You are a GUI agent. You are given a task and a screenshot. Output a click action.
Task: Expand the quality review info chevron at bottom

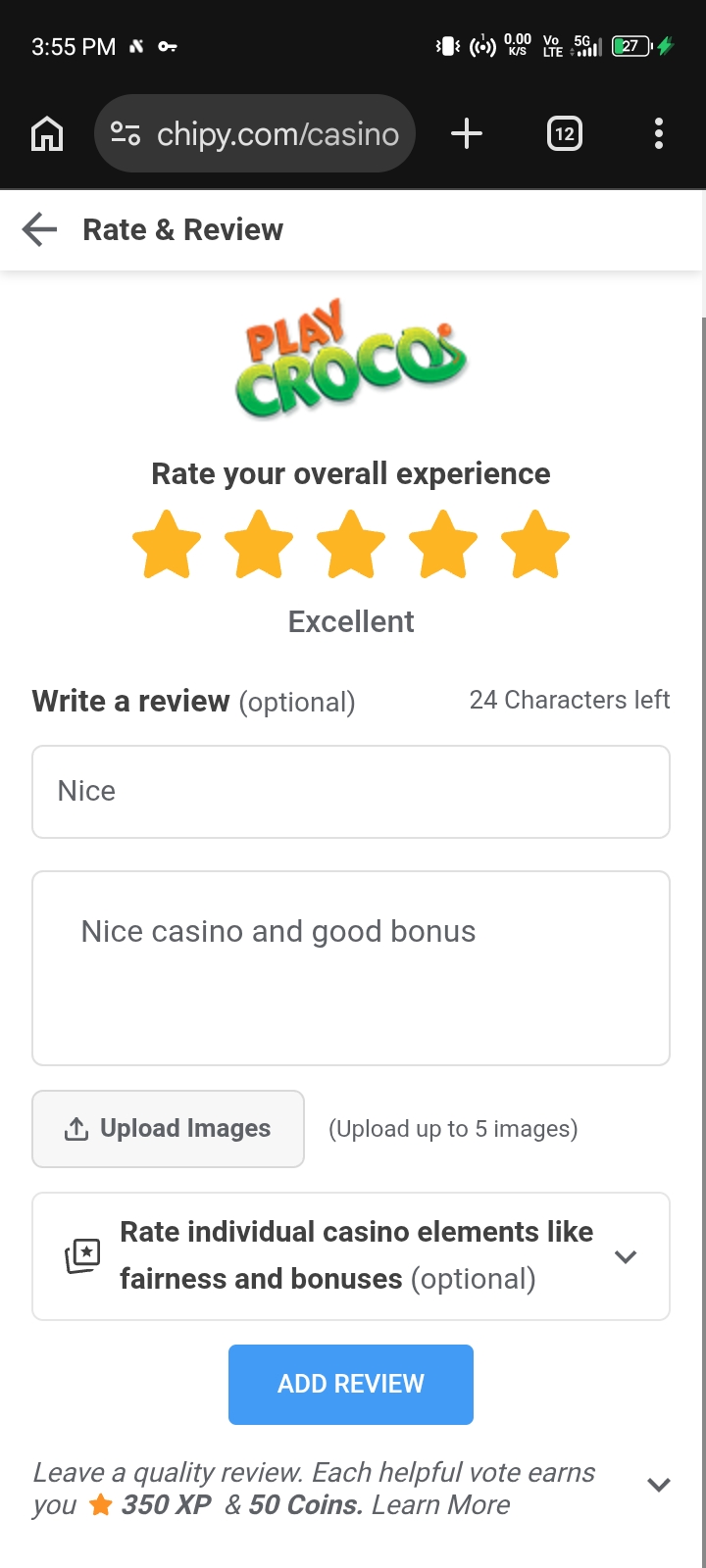click(659, 1485)
